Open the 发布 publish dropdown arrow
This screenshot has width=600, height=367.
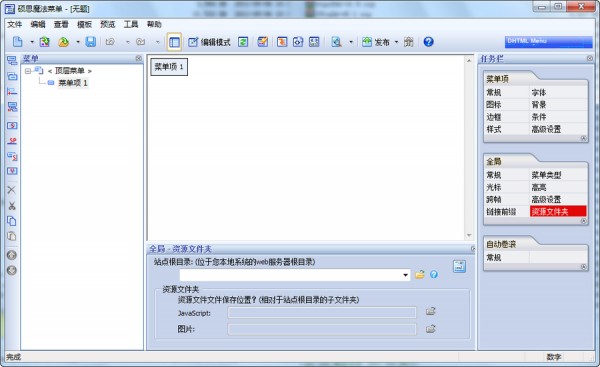396,42
